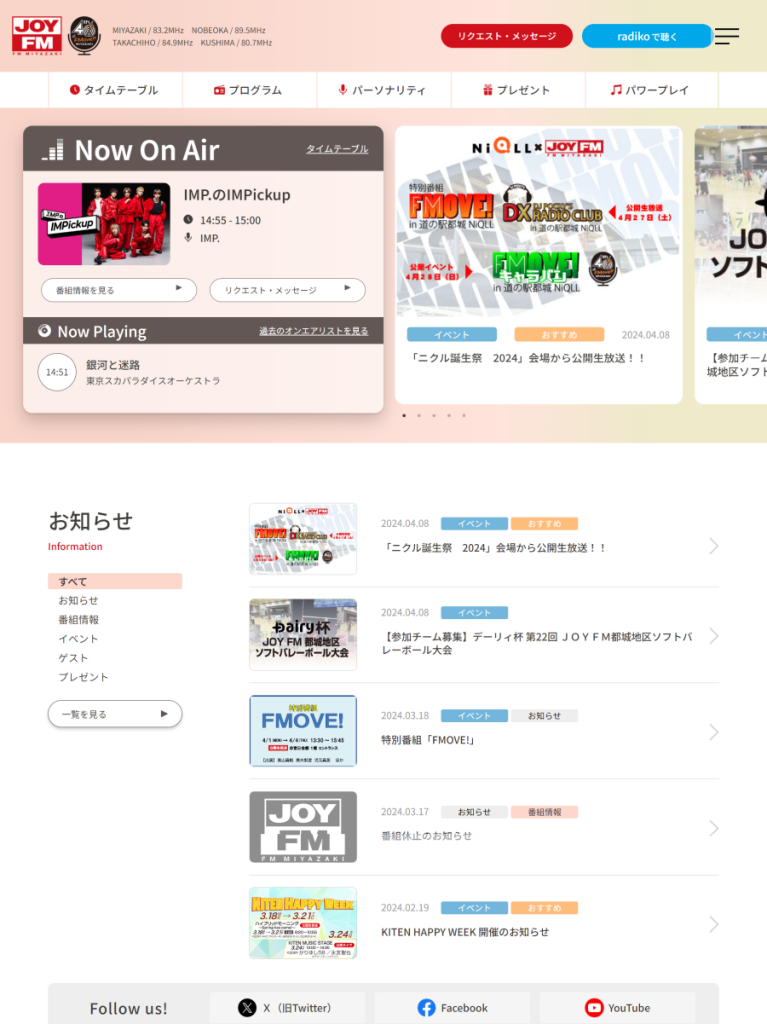
Task: Open the Facebook social link
Action: tap(452, 1008)
